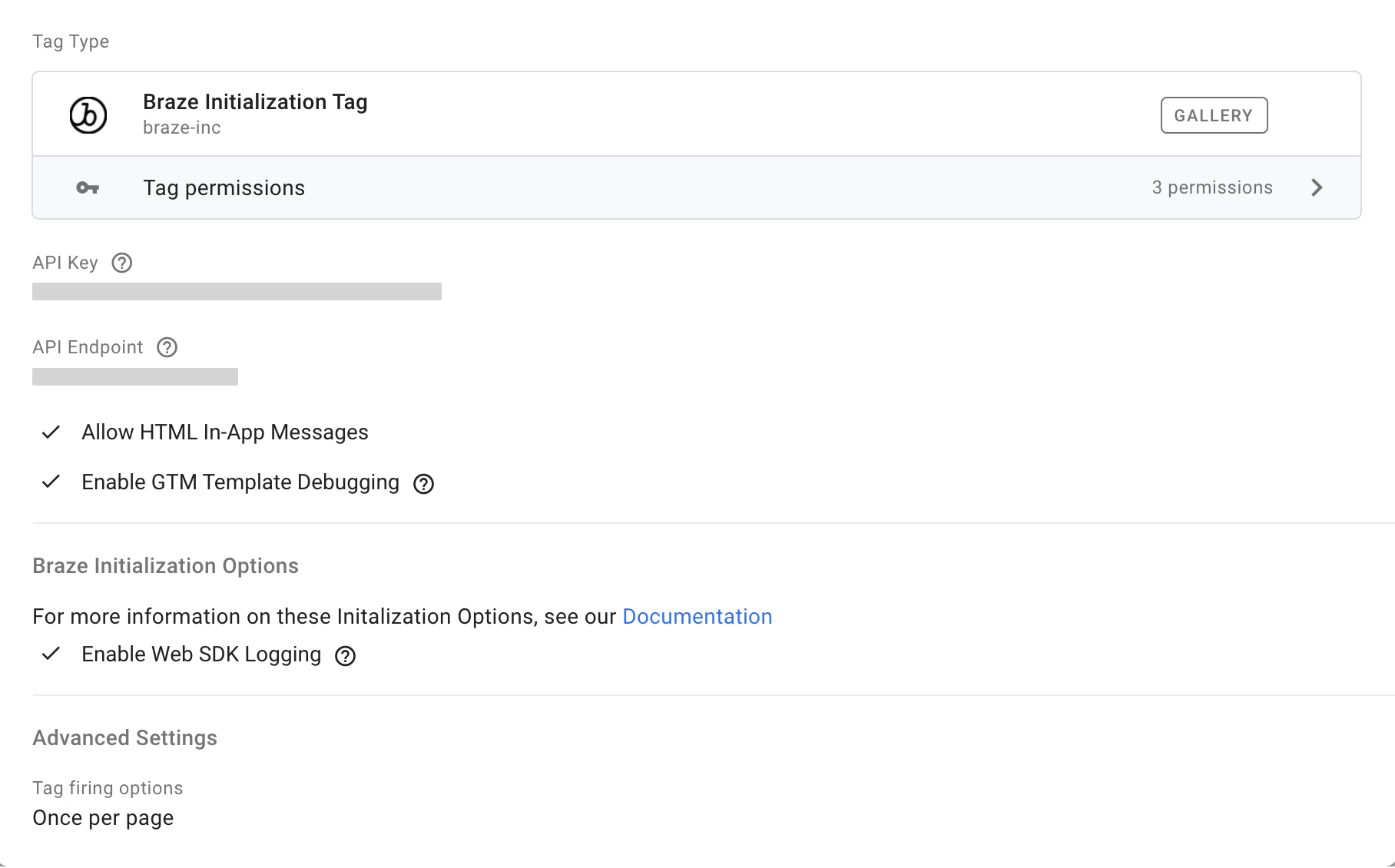This screenshot has width=1395, height=868.
Task: Click the Braze logo icon
Action: (88, 115)
